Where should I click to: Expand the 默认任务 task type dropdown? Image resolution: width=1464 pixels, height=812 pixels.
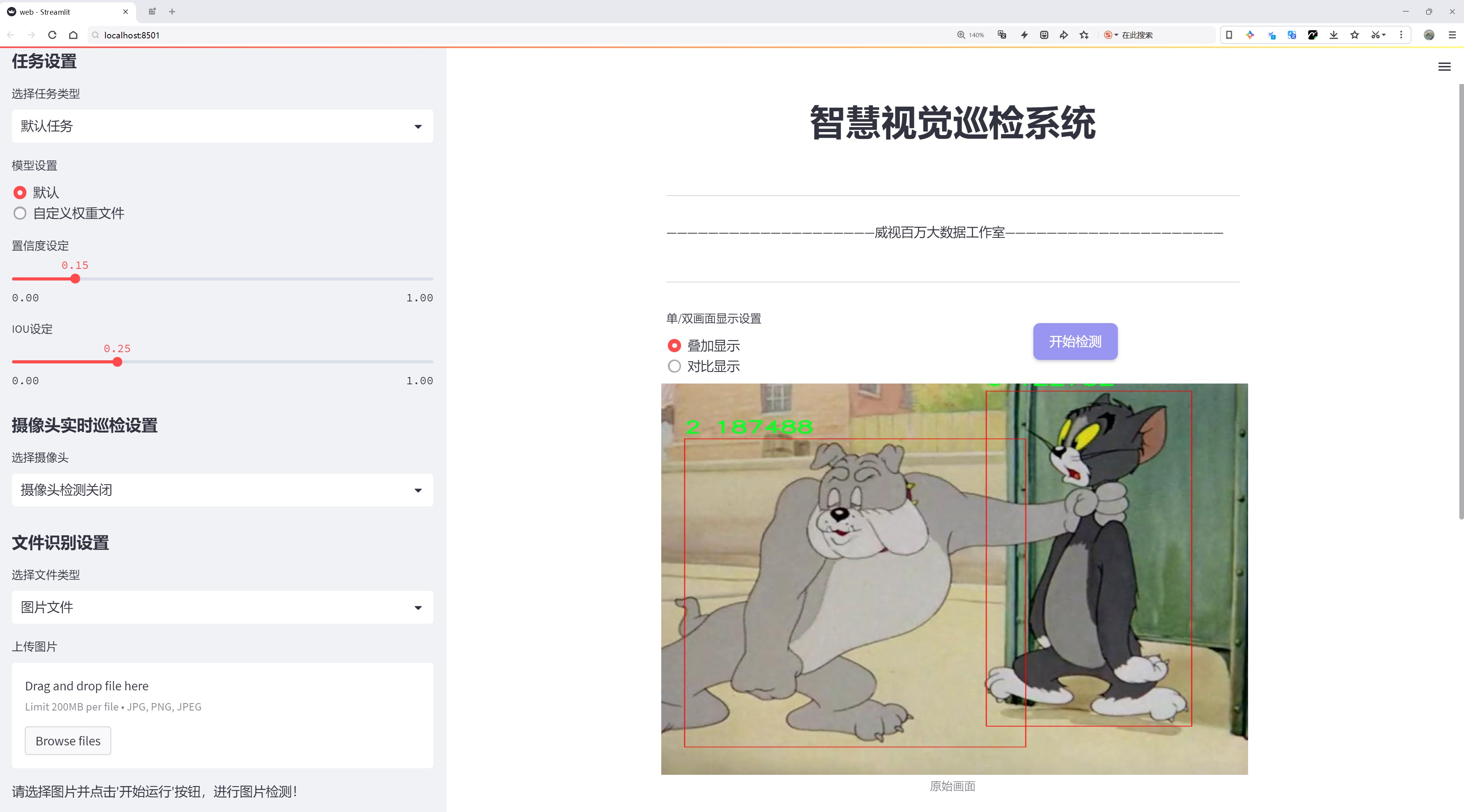[222, 126]
